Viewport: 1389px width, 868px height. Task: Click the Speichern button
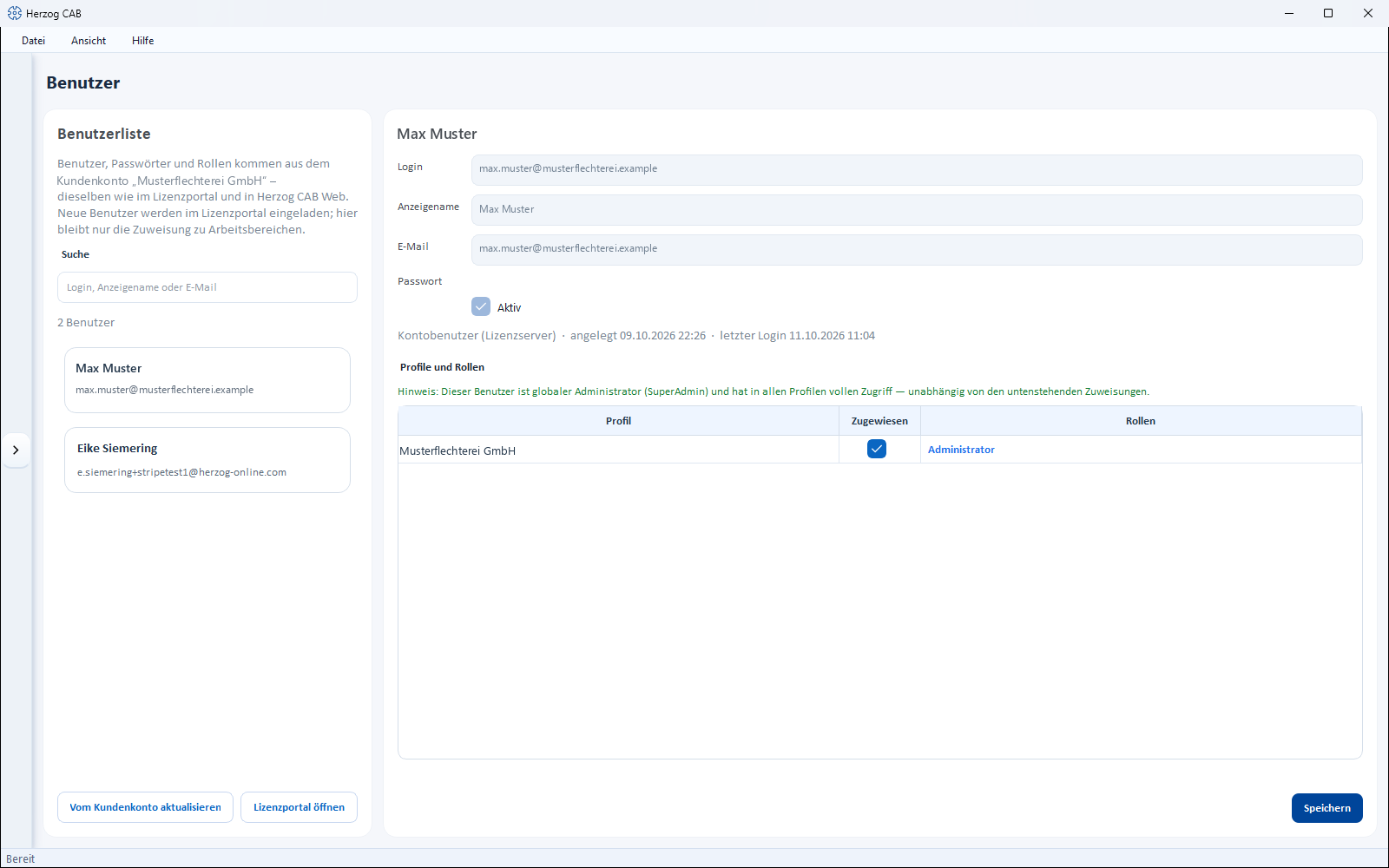(1327, 808)
